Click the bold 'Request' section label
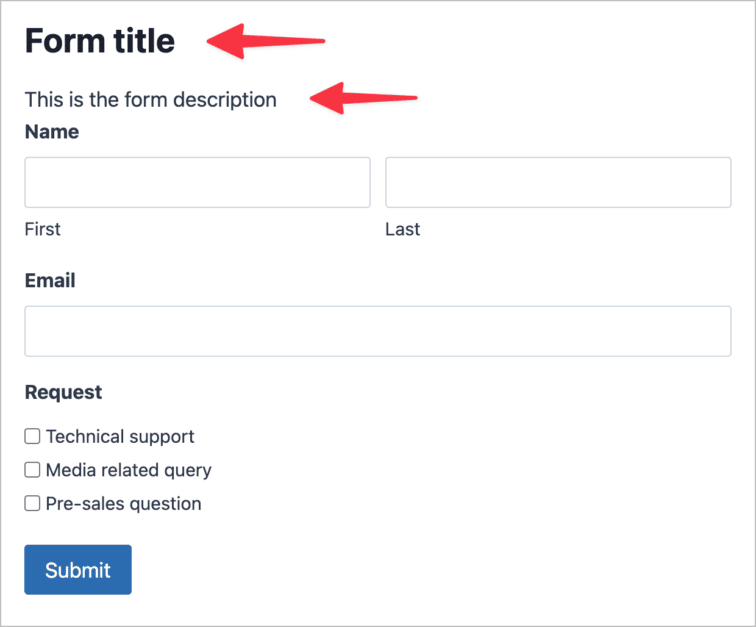This screenshot has width=756, height=627. coord(63,392)
